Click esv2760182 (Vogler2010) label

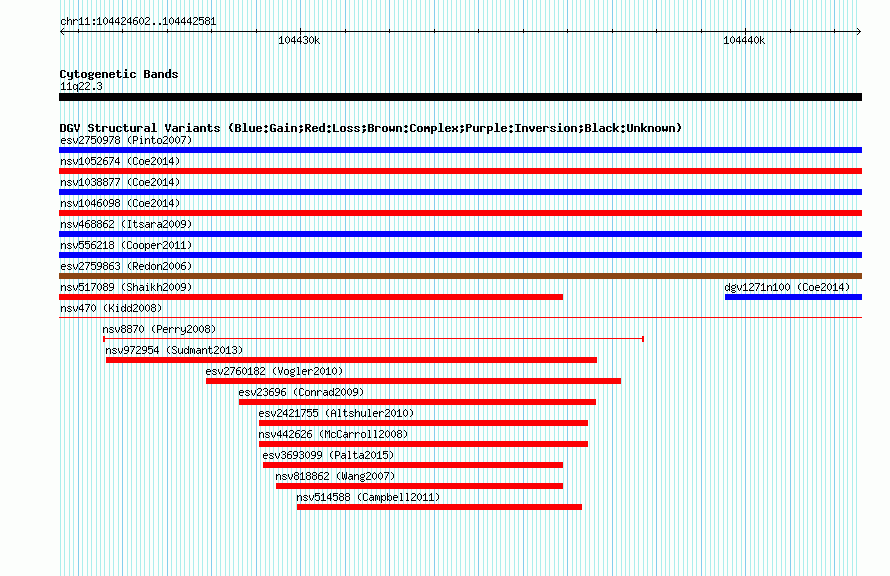click(x=274, y=371)
